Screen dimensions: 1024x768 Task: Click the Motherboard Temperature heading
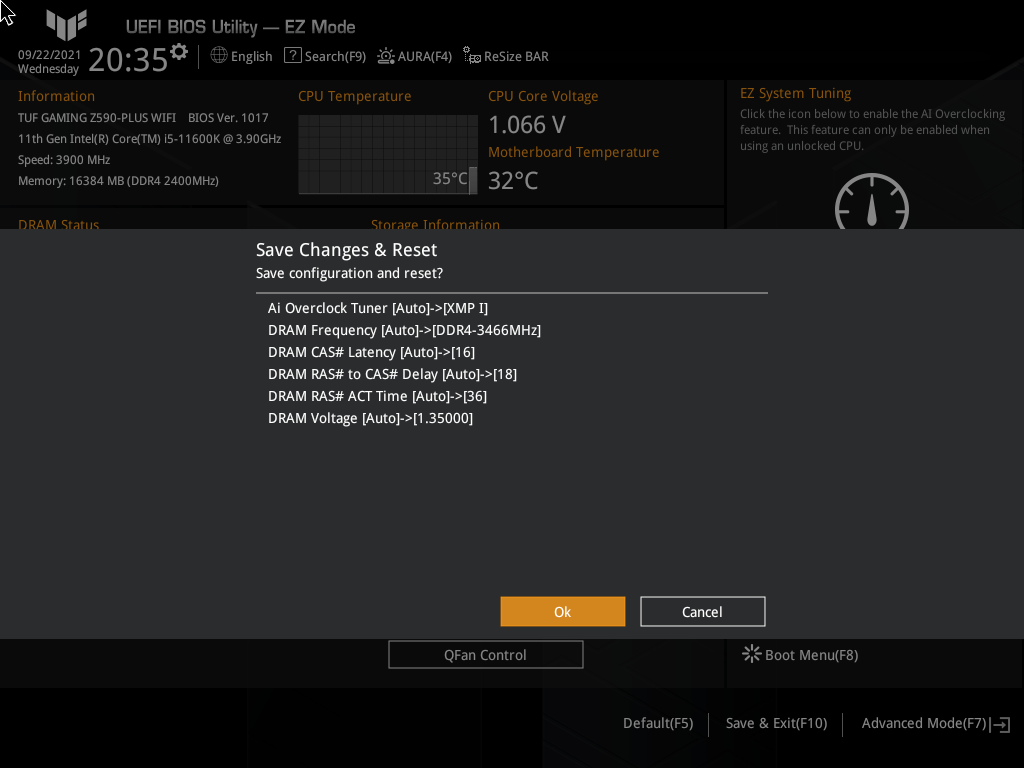[573, 152]
